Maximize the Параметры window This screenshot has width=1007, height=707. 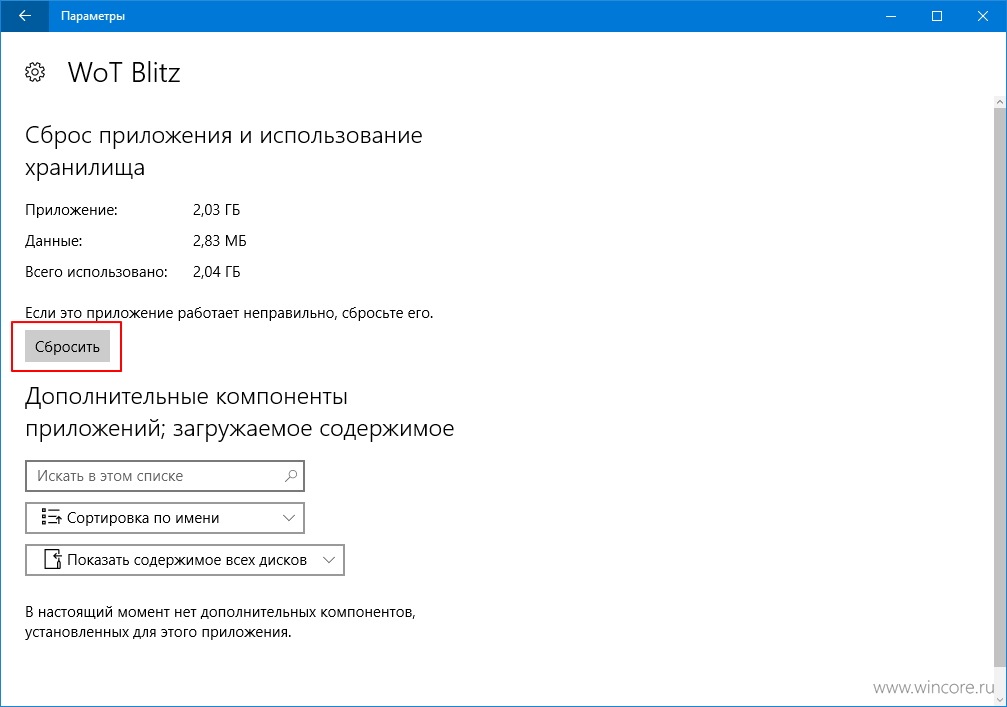pyautogui.click(x=937, y=16)
